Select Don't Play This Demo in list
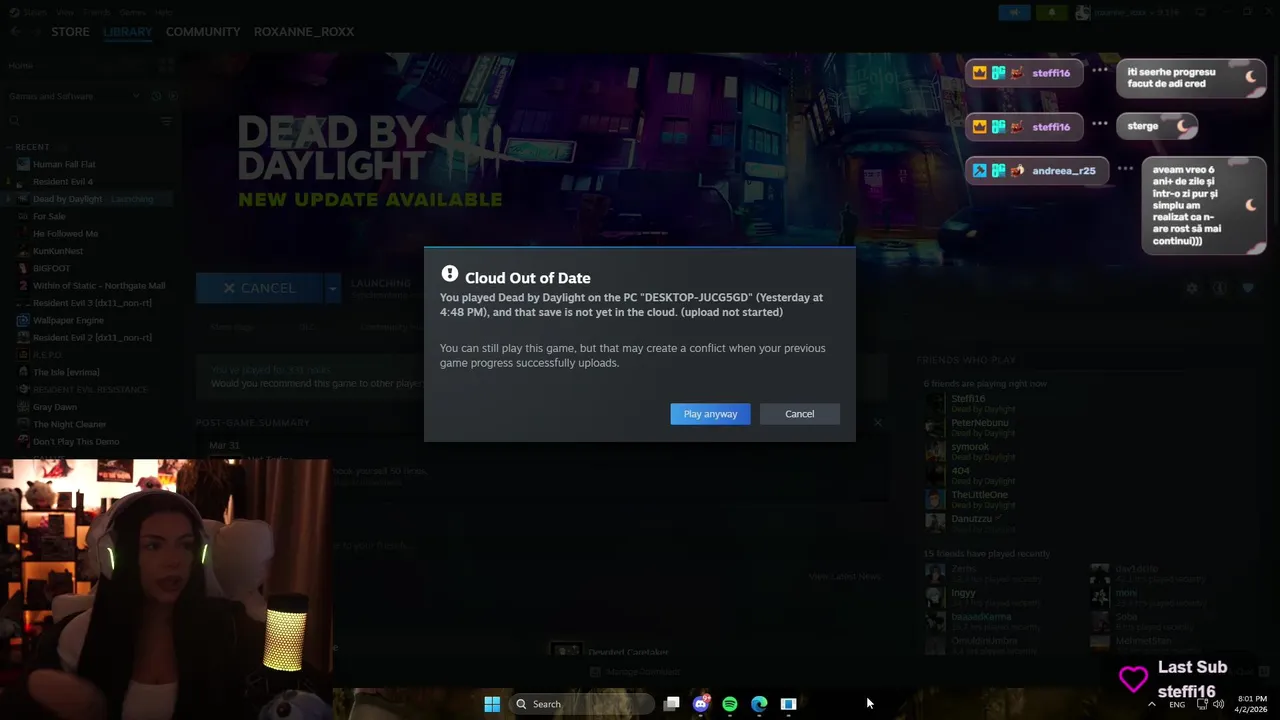The width and height of the screenshot is (1280, 720). point(76,442)
